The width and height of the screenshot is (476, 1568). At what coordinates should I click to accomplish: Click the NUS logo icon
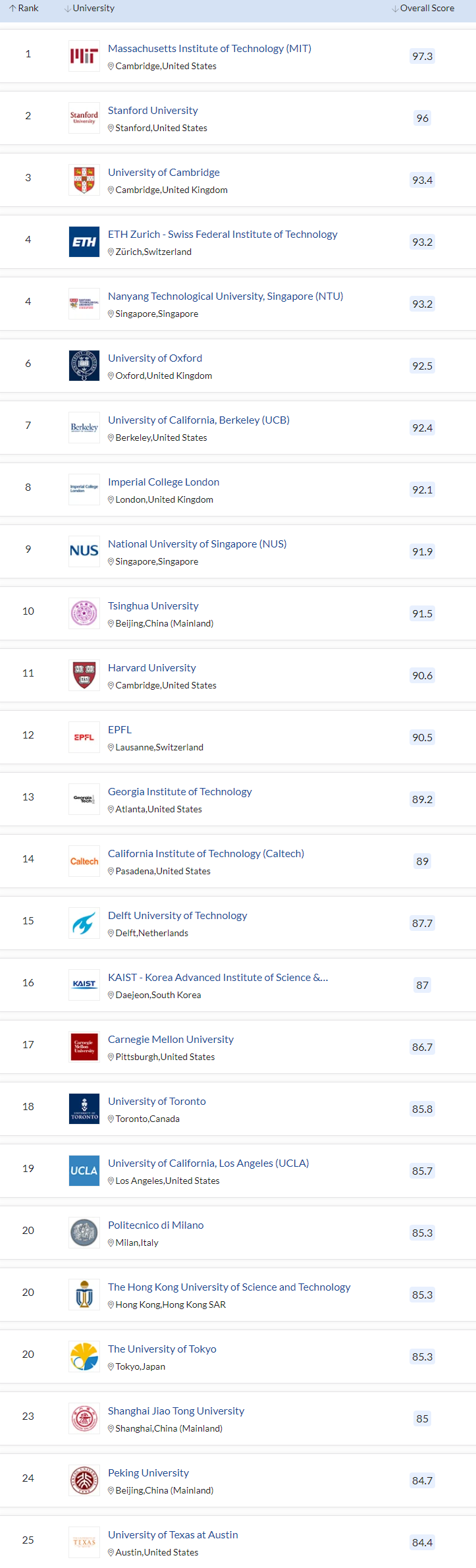point(84,551)
